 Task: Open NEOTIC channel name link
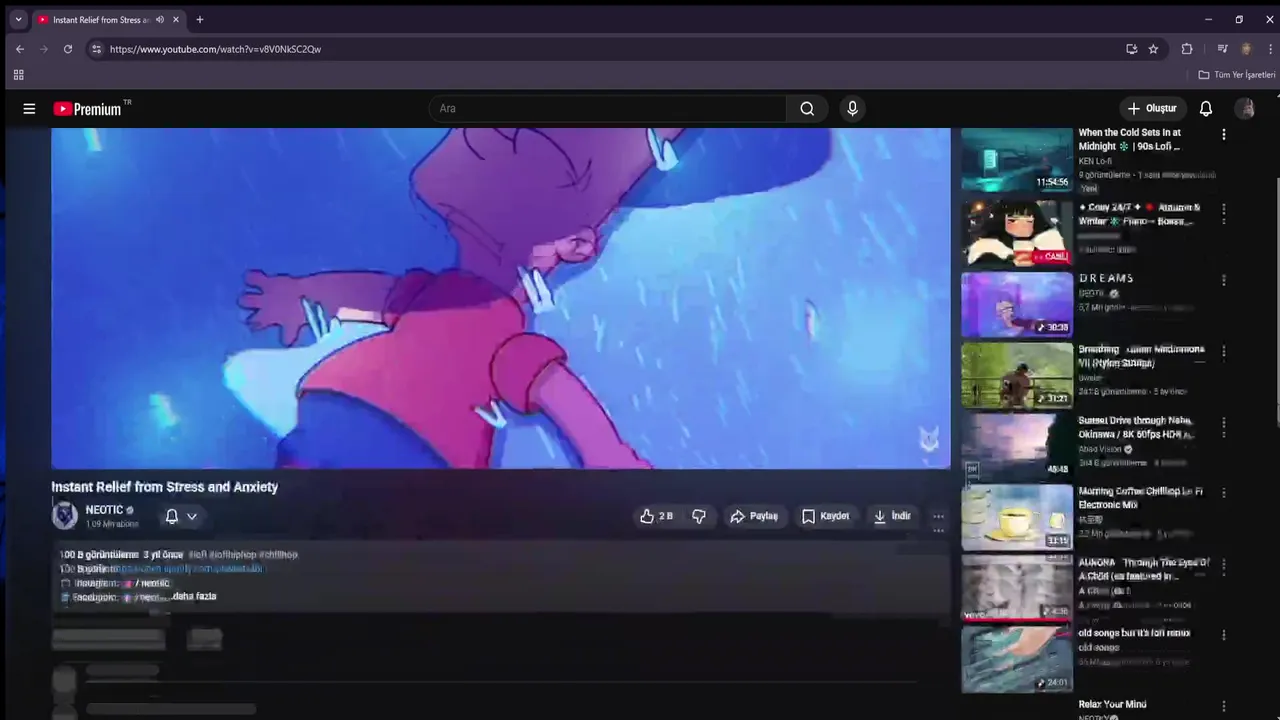click(104, 510)
